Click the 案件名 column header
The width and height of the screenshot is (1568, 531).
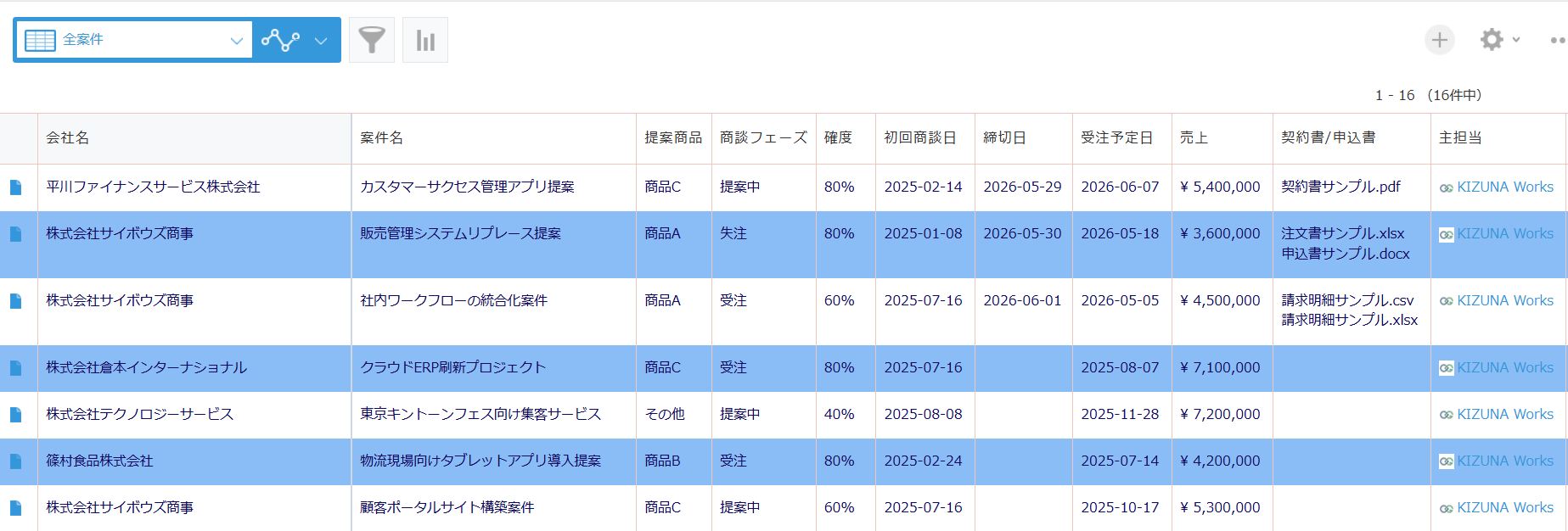click(x=494, y=138)
